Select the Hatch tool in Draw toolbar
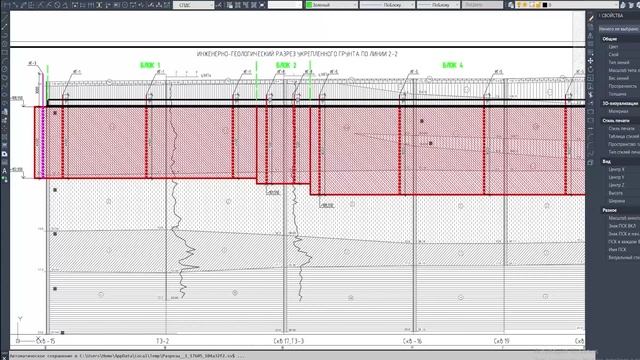 [x=4, y=137]
